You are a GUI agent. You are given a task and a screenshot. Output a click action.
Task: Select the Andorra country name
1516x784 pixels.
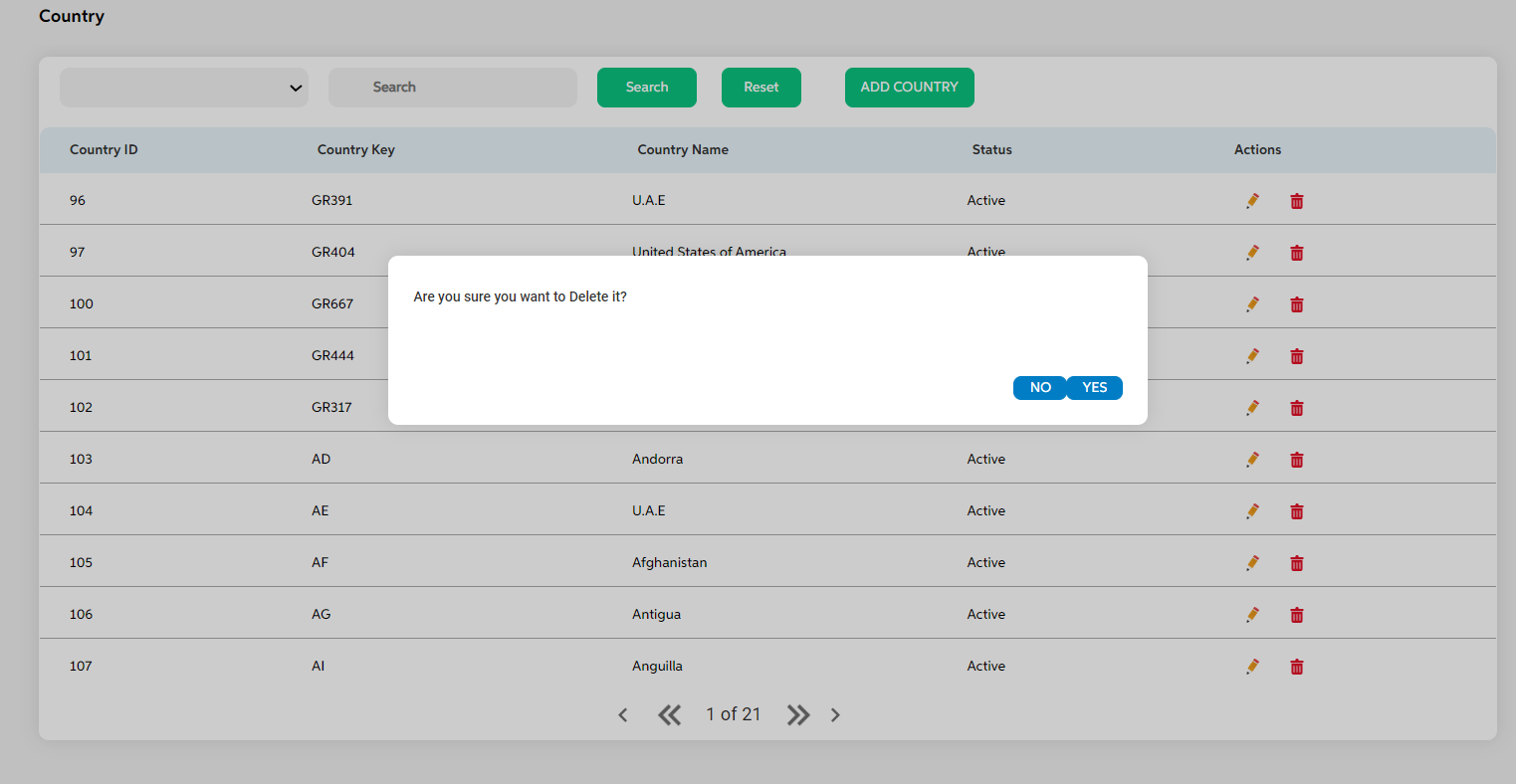[x=658, y=460]
